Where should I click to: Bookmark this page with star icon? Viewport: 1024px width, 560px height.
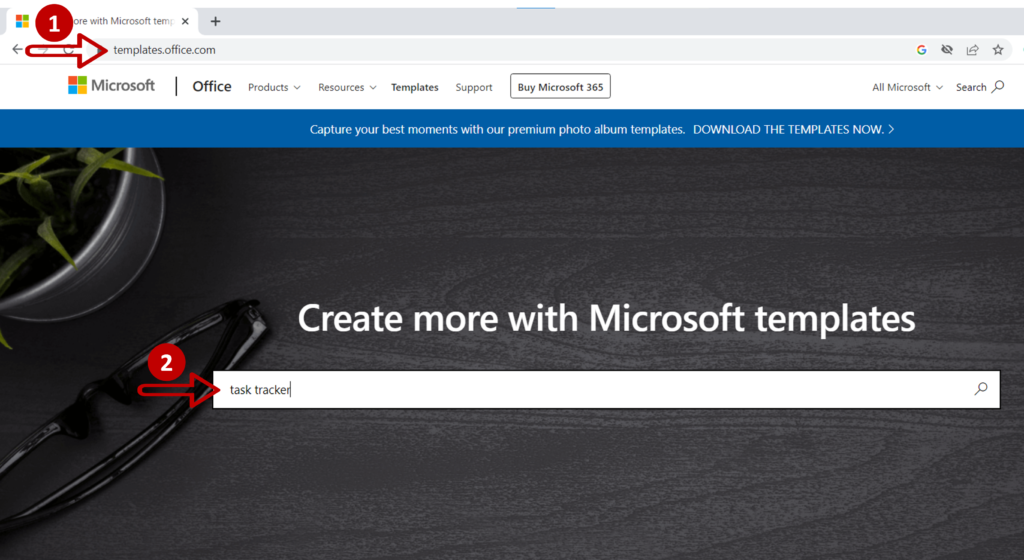[998, 49]
